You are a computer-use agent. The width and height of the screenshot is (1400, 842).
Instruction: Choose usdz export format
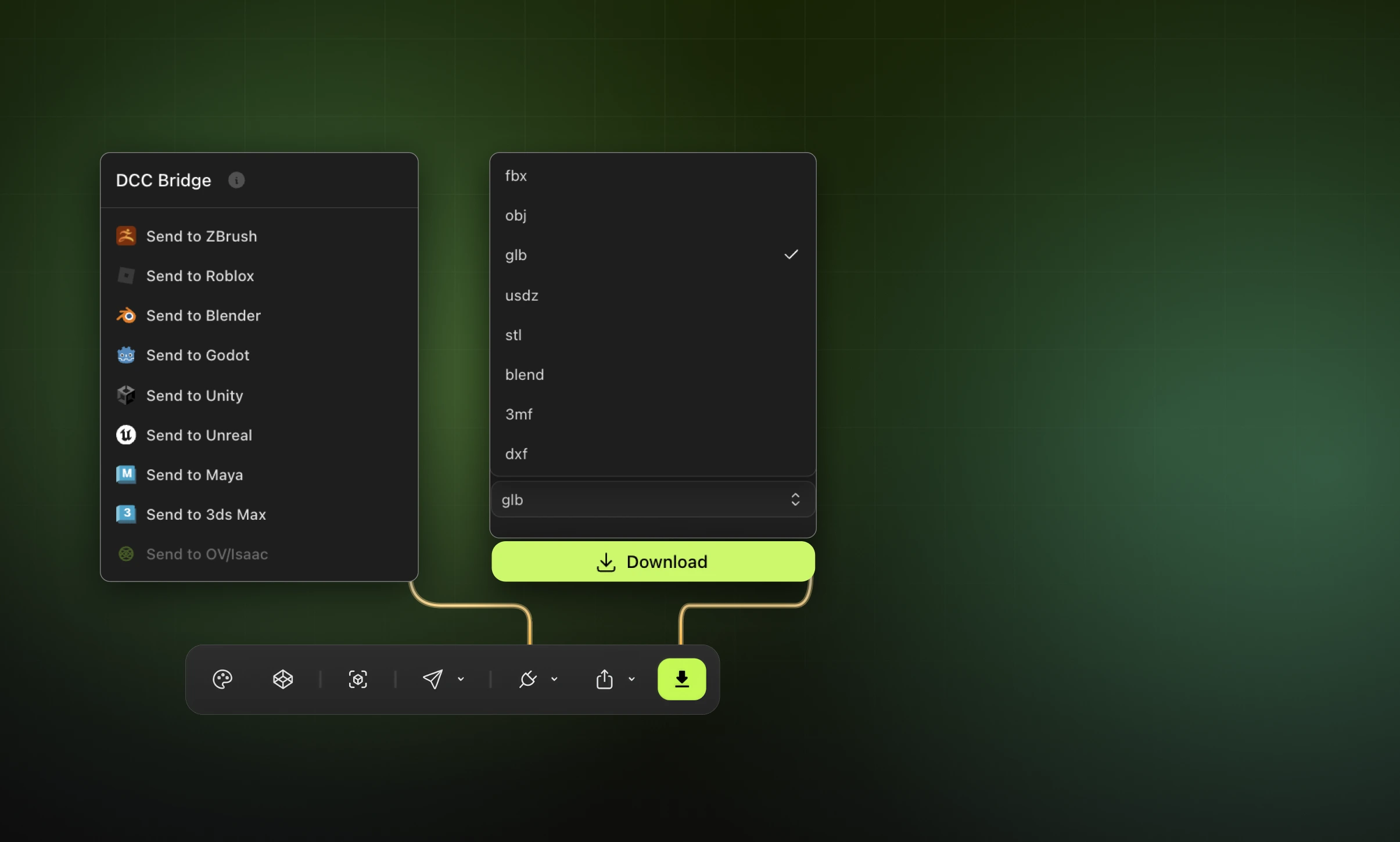tap(653, 295)
